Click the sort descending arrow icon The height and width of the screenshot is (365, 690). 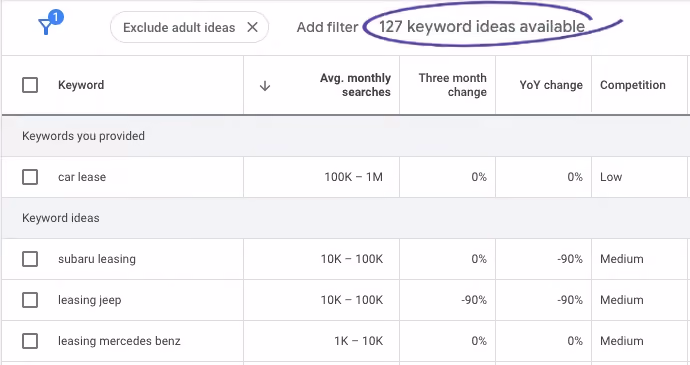264,86
